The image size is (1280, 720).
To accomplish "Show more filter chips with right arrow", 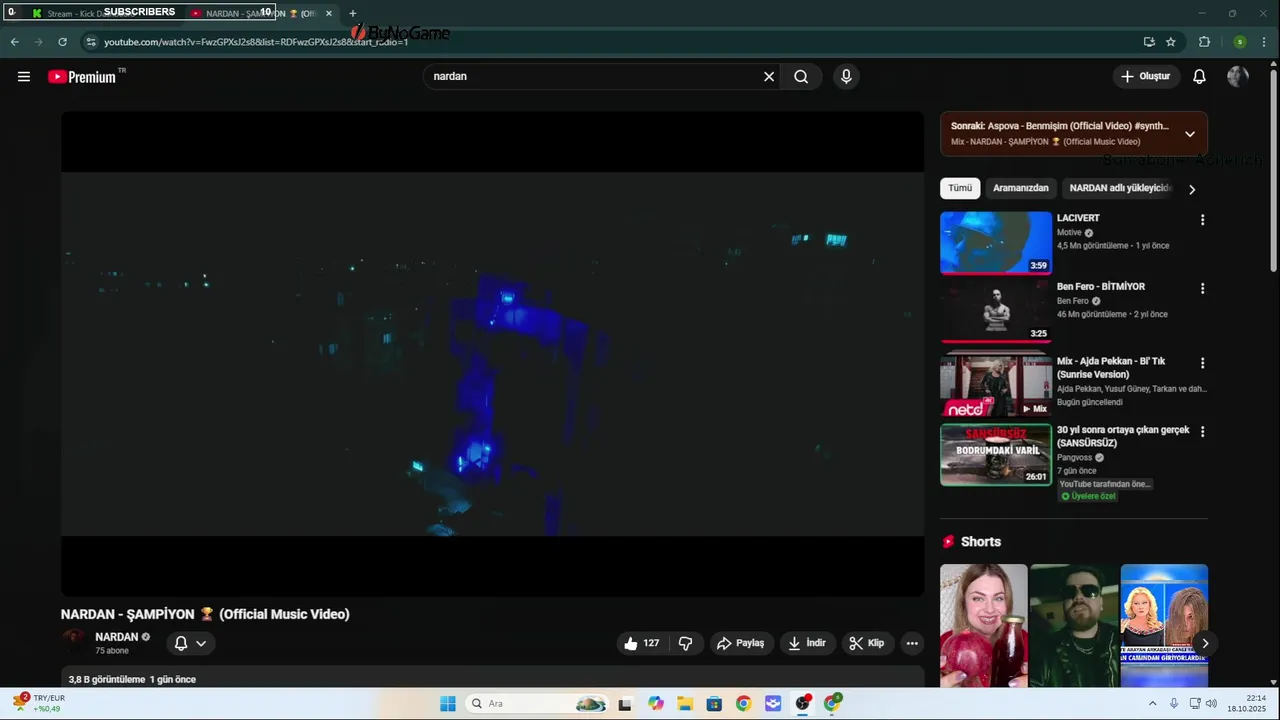I will [x=1191, y=189].
